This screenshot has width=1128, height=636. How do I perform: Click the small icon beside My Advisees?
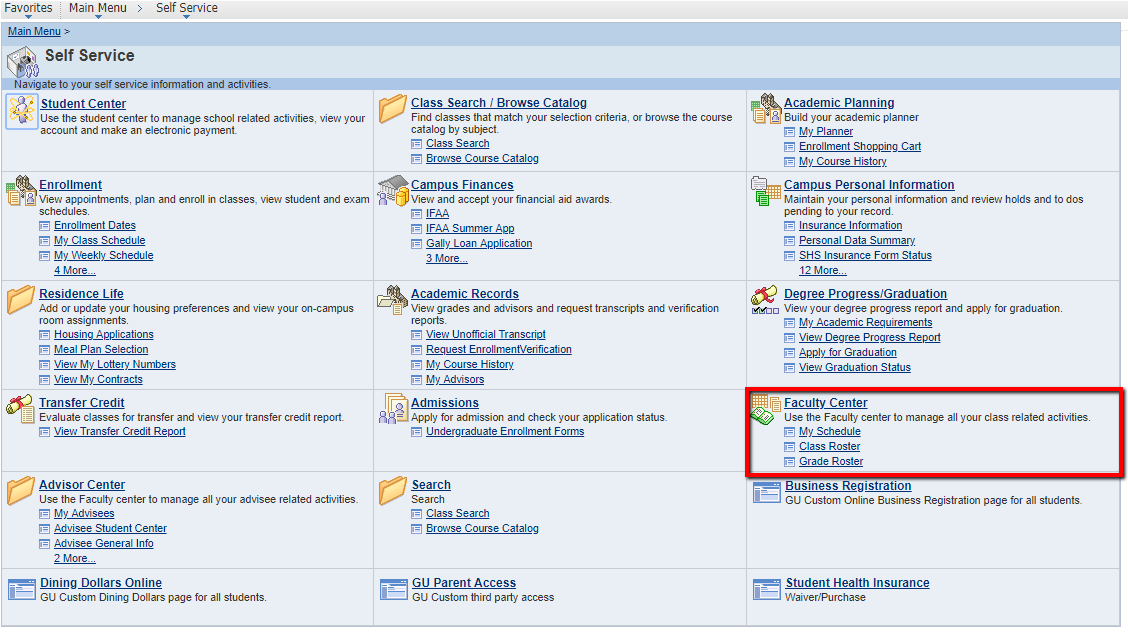45,514
